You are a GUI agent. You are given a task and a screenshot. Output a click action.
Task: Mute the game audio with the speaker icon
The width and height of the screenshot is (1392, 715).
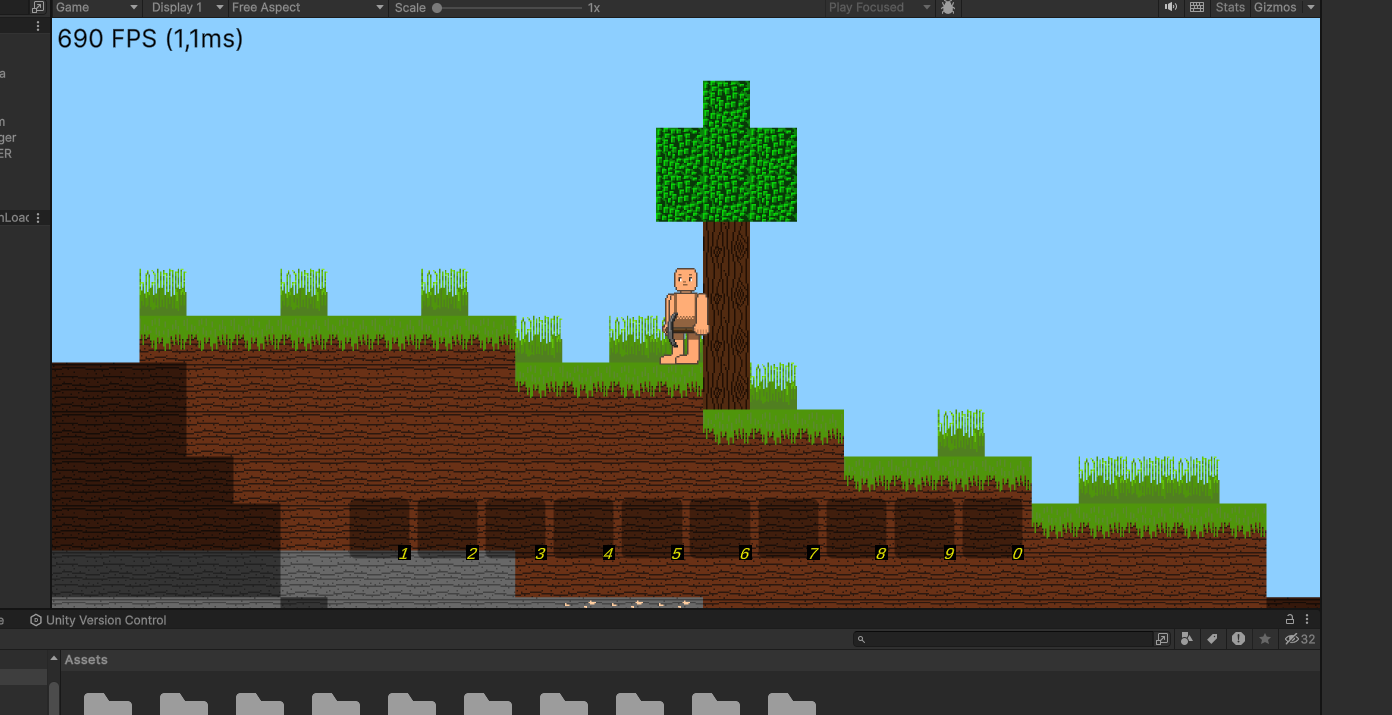1170,8
